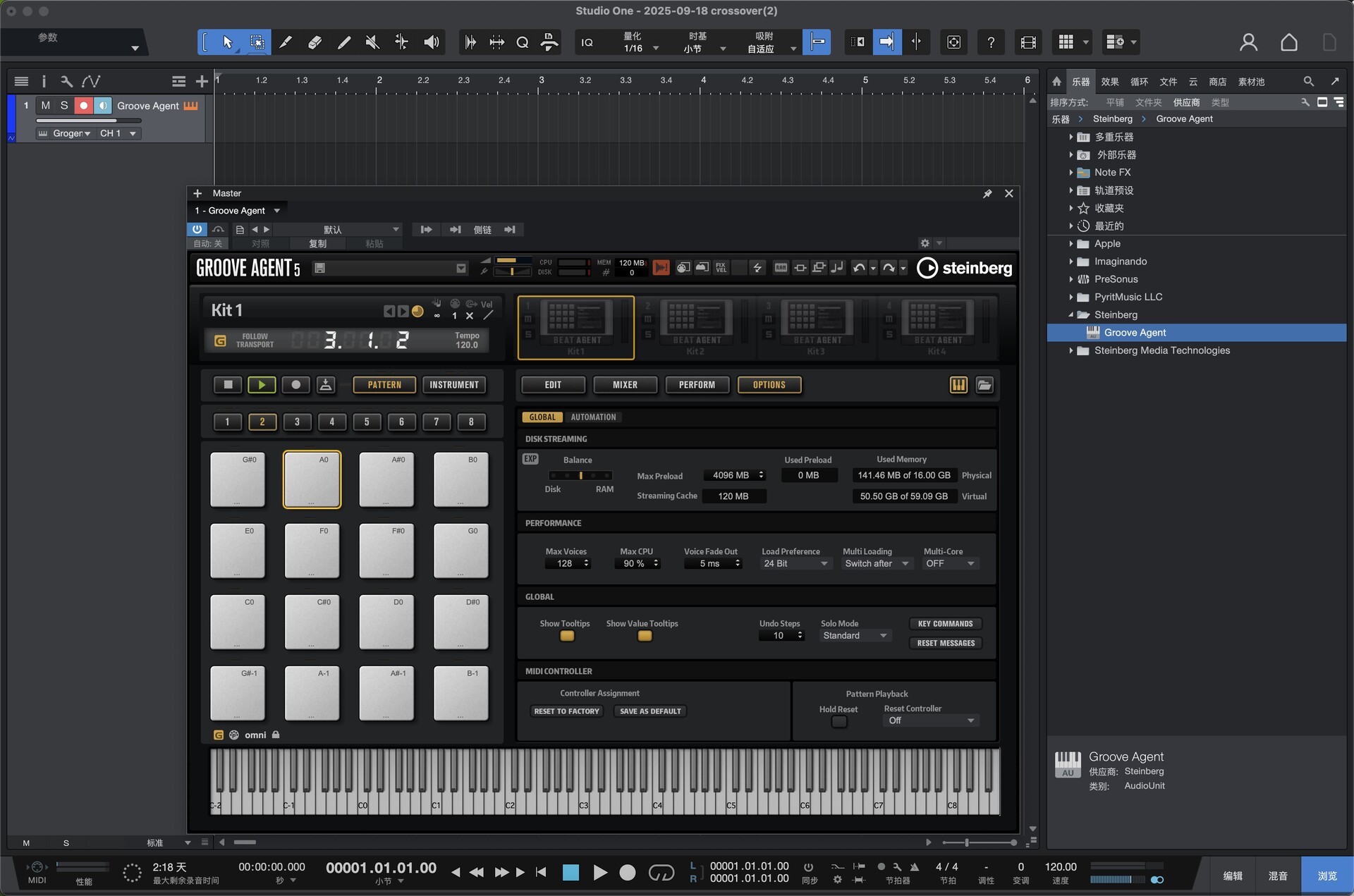Select the Mute tool icon
The width and height of the screenshot is (1354, 896).
[x=372, y=42]
